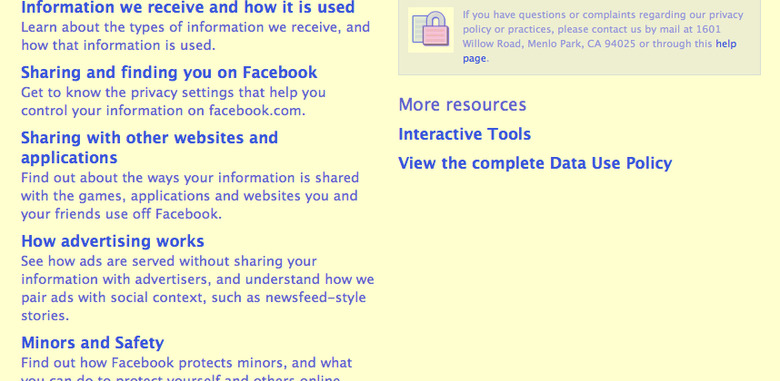The width and height of the screenshot is (780, 381).
Task: Click the "Find out how Facebook protects minors" text
Action: click(x=187, y=371)
